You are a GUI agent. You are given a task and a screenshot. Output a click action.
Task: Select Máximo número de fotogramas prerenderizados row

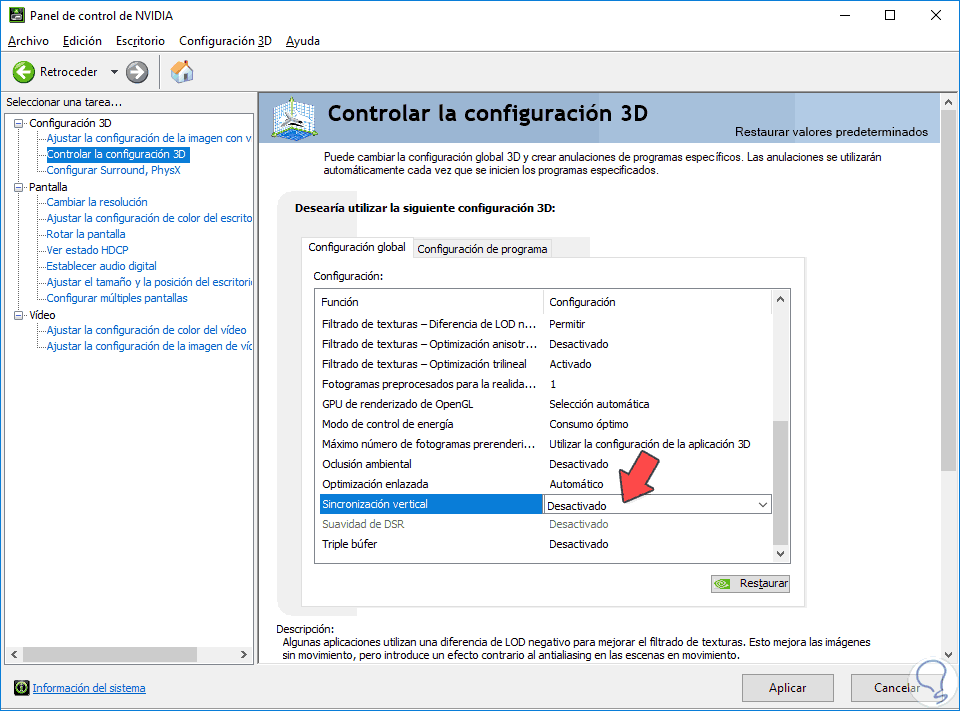pos(545,444)
